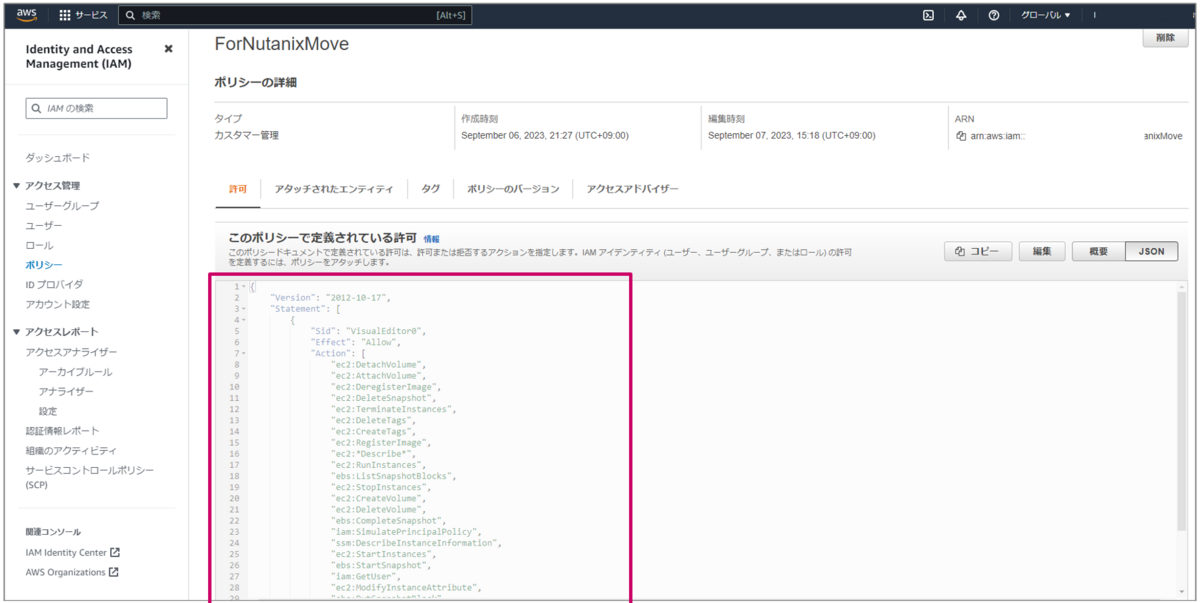1200x603 pixels.
Task: Click the "ebs:CompleteSnapshot" code line
Action: [389, 521]
